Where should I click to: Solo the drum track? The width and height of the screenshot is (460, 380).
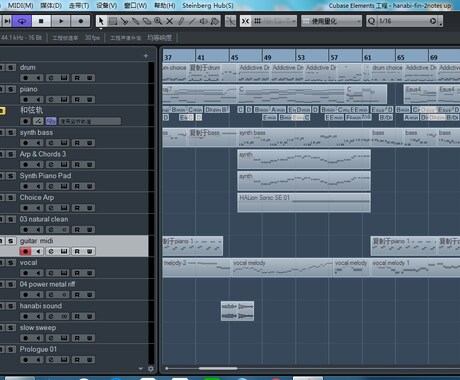tap(11, 67)
